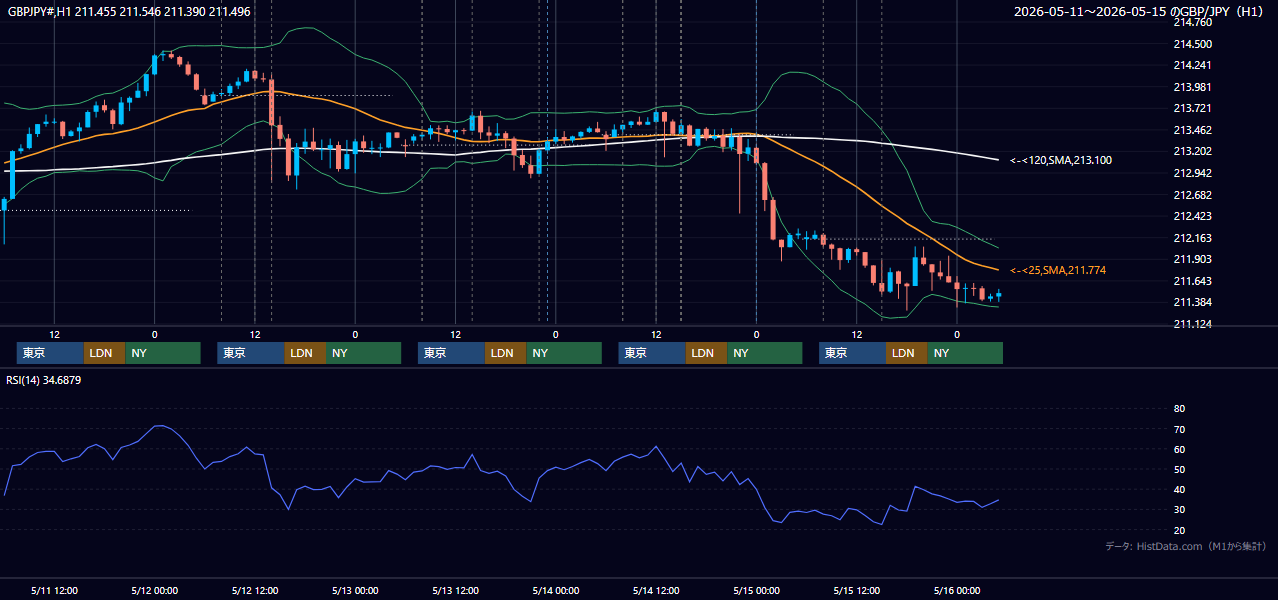Viewport: 1278px width, 600px height.
Task: Select the RSI(14) 34.6879 indicator label
Action: (x=44, y=380)
